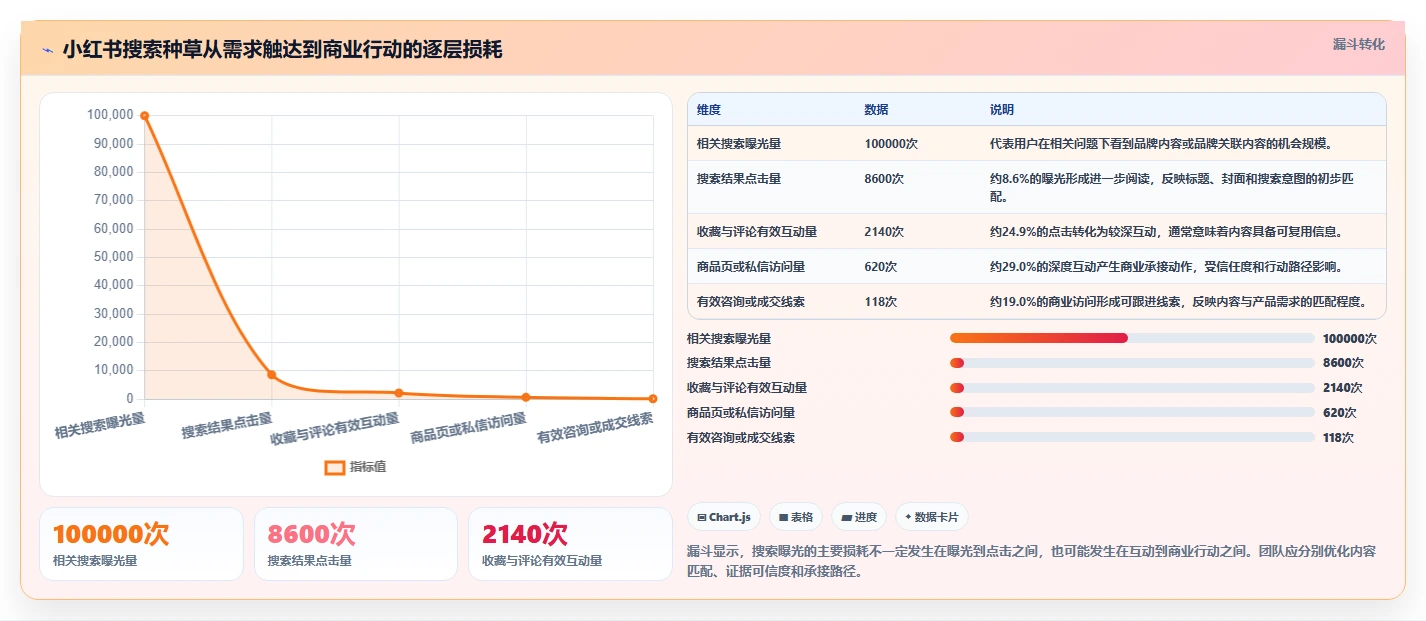Click the 搜索结果点击量 progress bar

pos(1132,363)
